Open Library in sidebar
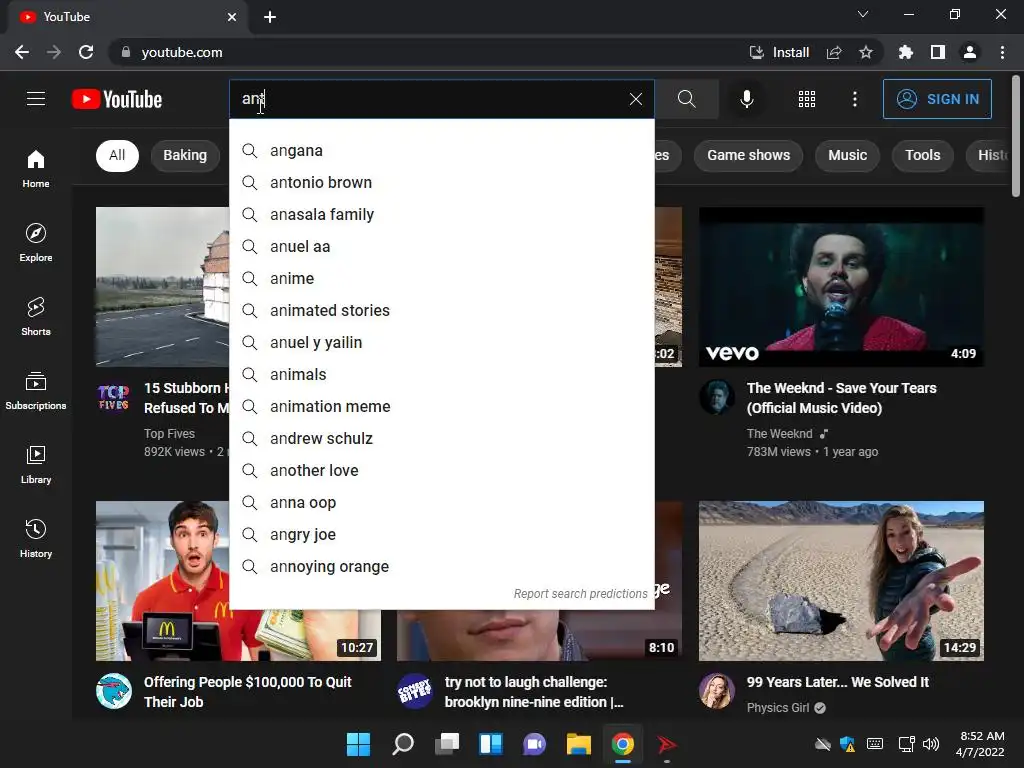1024x768 pixels. pyautogui.click(x=36, y=464)
